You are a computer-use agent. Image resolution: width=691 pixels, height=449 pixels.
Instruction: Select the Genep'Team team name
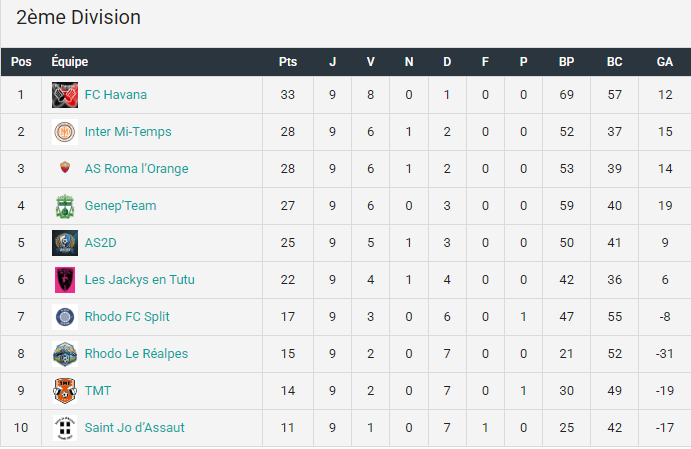pyautogui.click(x=120, y=206)
